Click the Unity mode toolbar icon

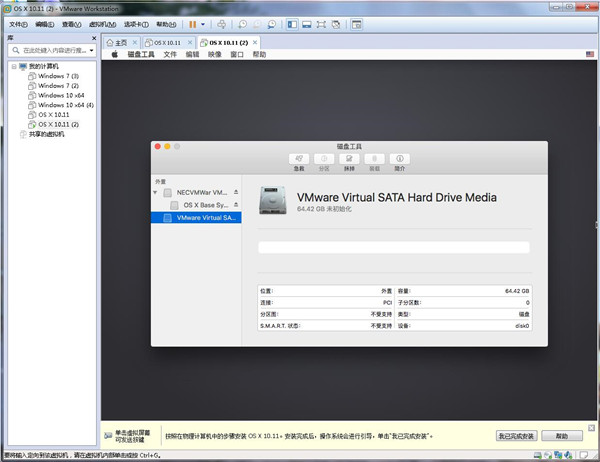[336, 24]
